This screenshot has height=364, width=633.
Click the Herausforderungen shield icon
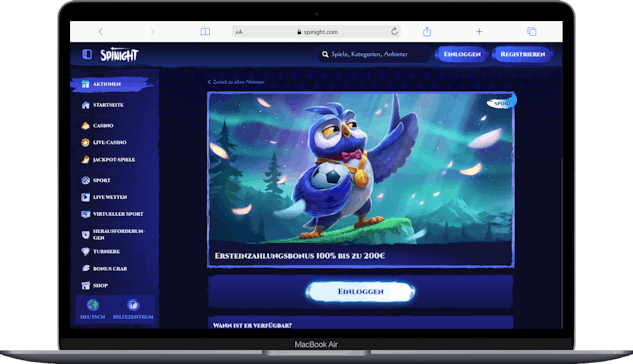click(85, 234)
